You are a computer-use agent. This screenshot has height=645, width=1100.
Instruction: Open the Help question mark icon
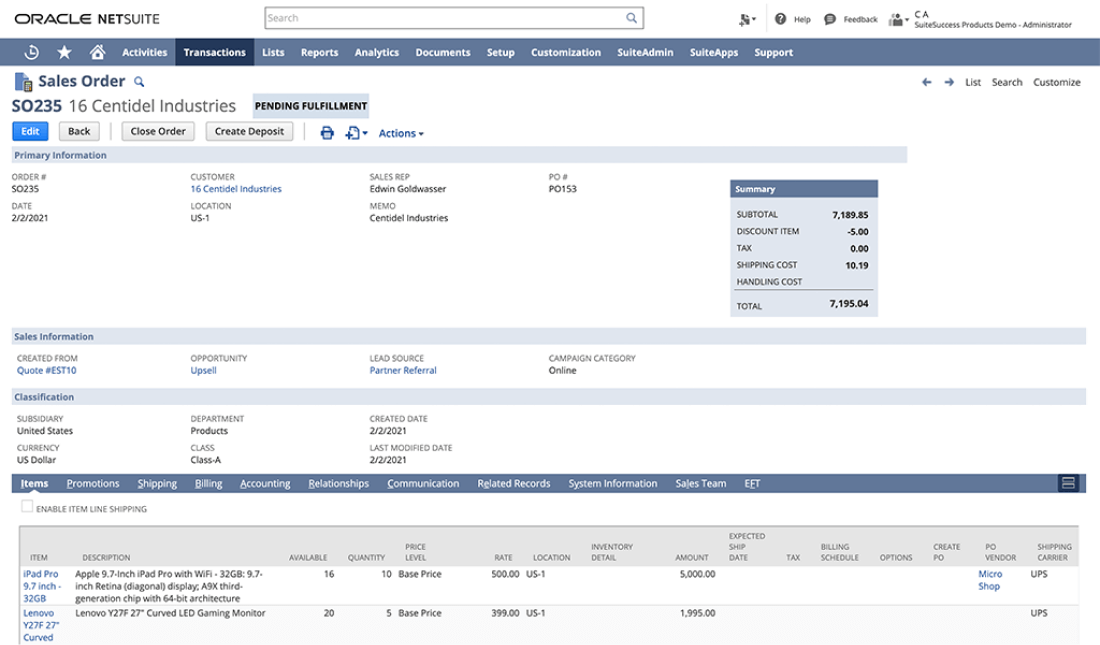(x=780, y=19)
